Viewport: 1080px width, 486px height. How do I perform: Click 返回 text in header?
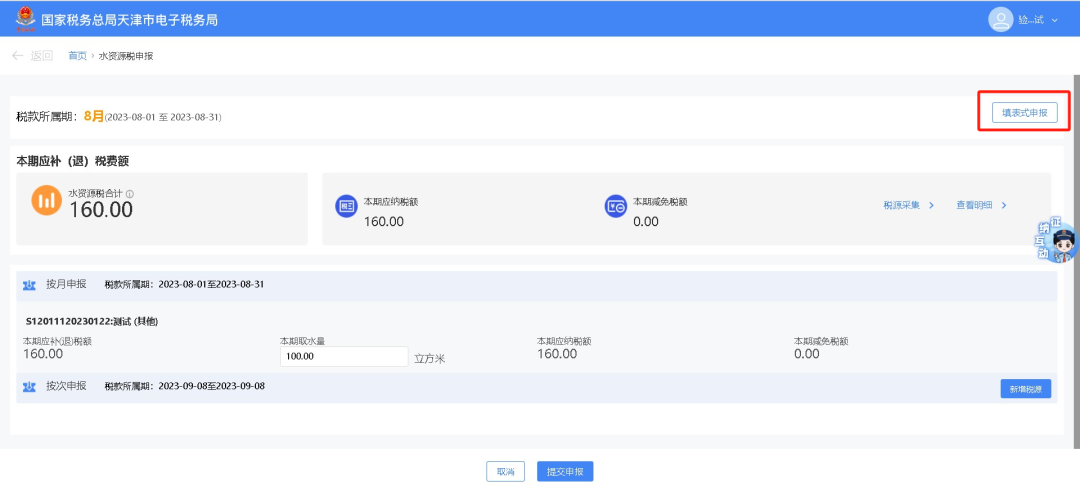(x=41, y=56)
